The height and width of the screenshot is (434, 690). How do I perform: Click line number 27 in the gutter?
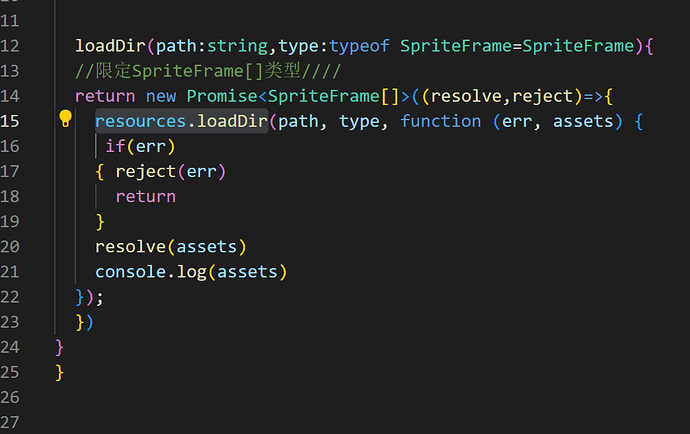tap(11, 423)
